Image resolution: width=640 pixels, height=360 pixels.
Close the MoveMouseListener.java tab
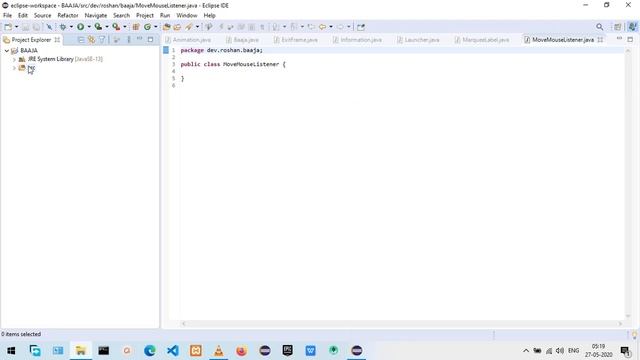point(600,40)
